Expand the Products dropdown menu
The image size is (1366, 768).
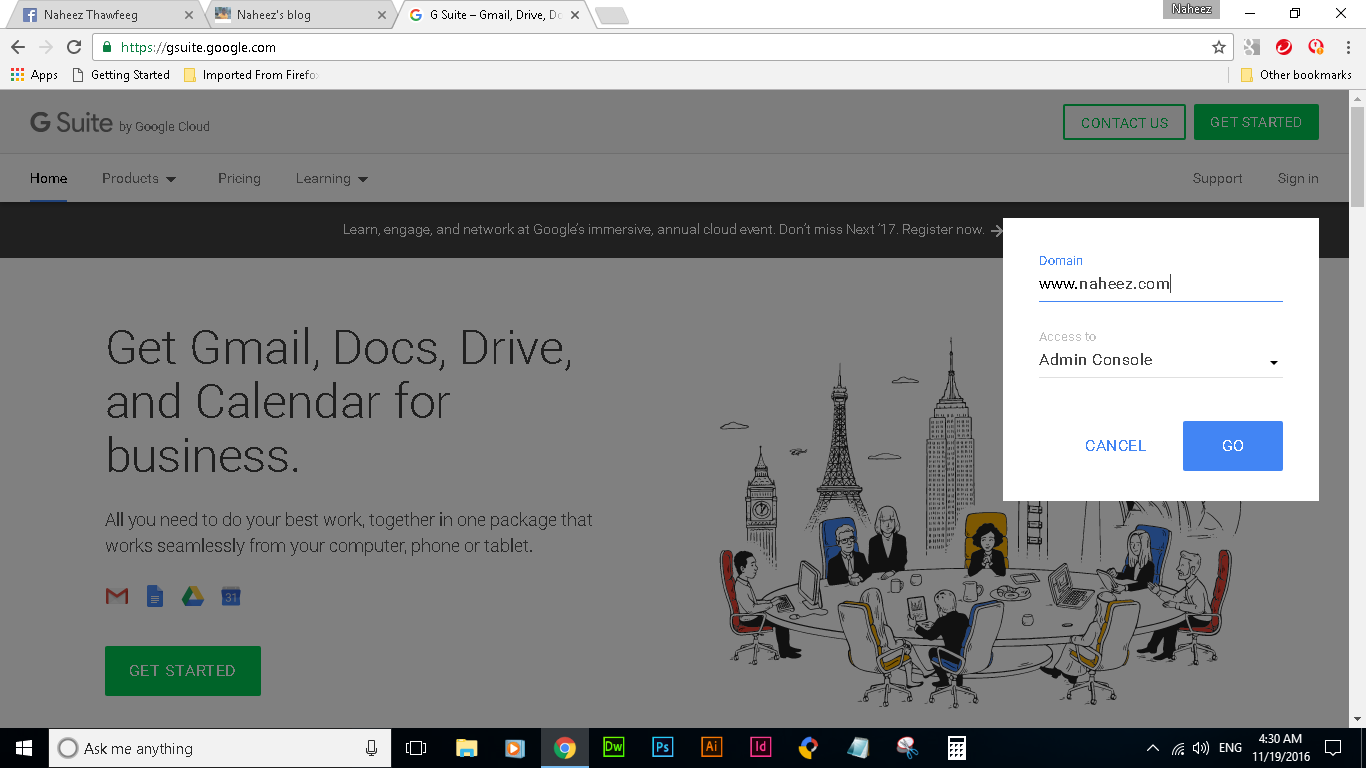tap(139, 178)
